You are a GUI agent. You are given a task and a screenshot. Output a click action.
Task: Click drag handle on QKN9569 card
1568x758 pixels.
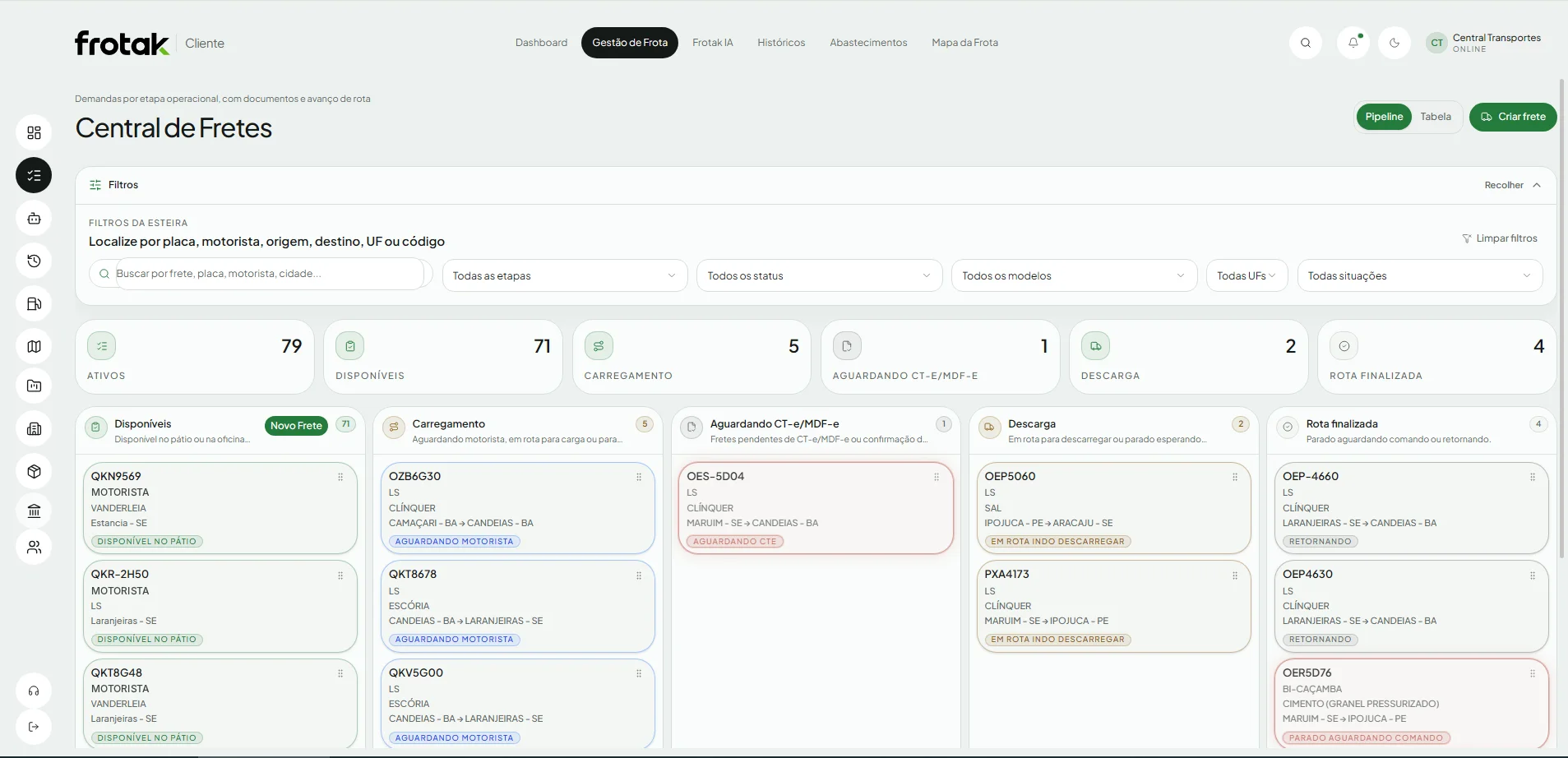coord(340,477)
